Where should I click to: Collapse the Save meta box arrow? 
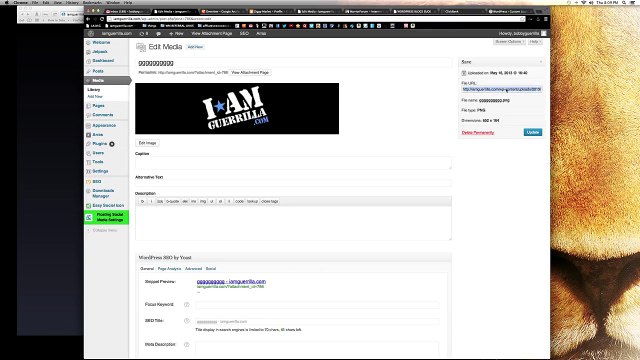pyautogui.click(x=541, y=62)
